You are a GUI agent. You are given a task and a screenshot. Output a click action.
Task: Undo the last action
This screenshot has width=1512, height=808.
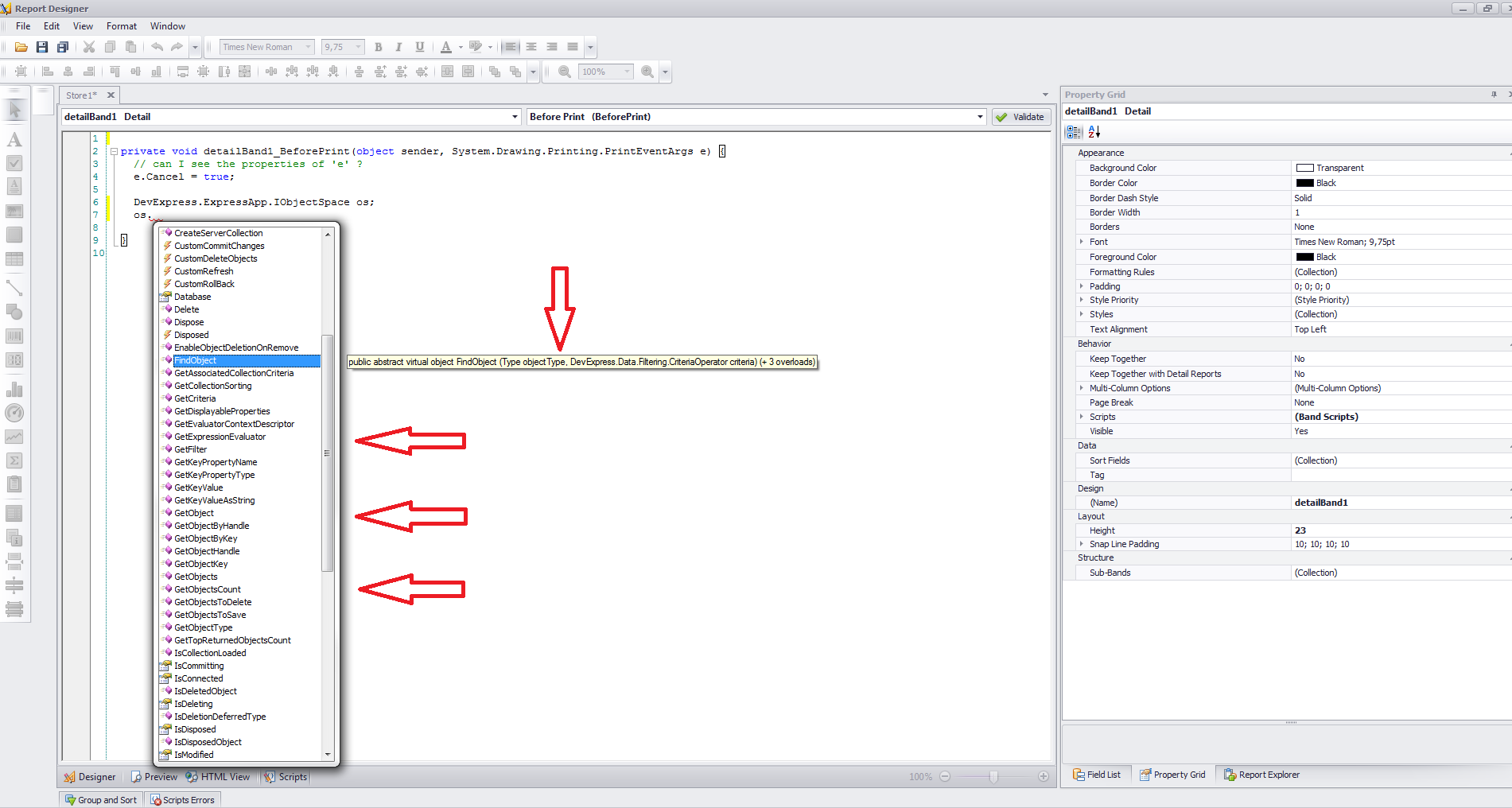click(x=157, y=47)
